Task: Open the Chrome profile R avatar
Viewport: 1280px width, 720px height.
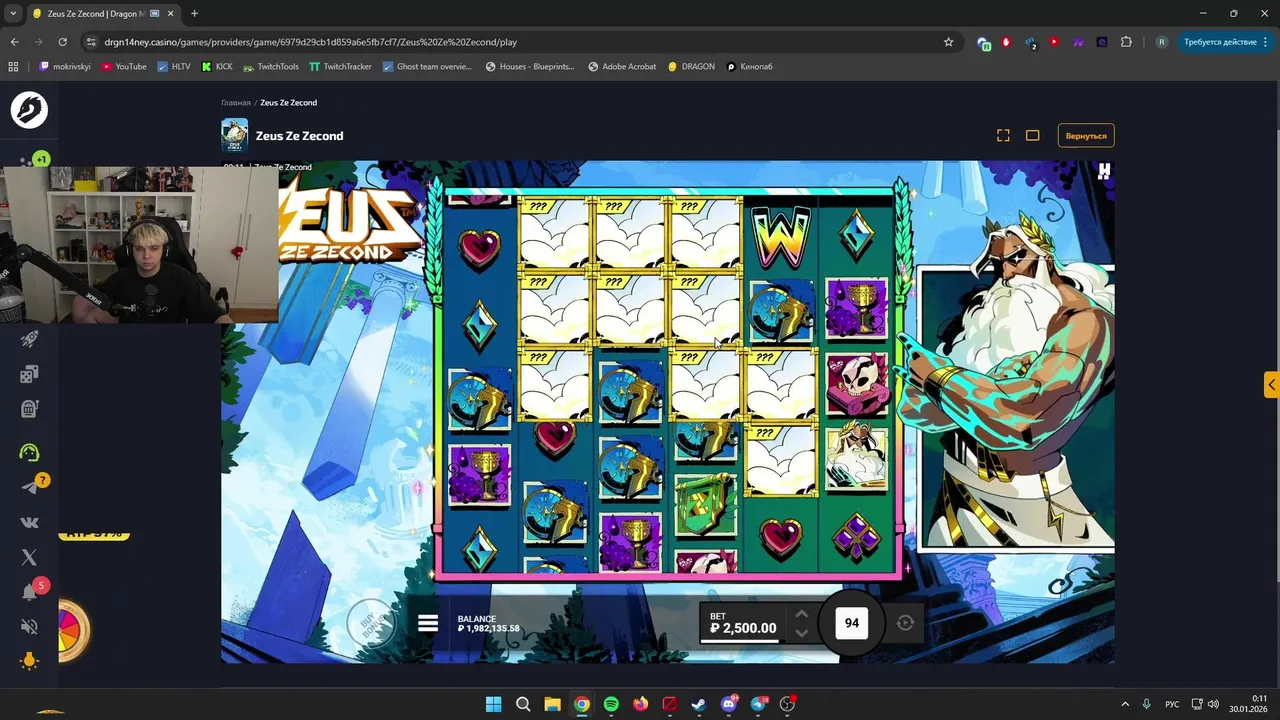Action: [1161, 42]
